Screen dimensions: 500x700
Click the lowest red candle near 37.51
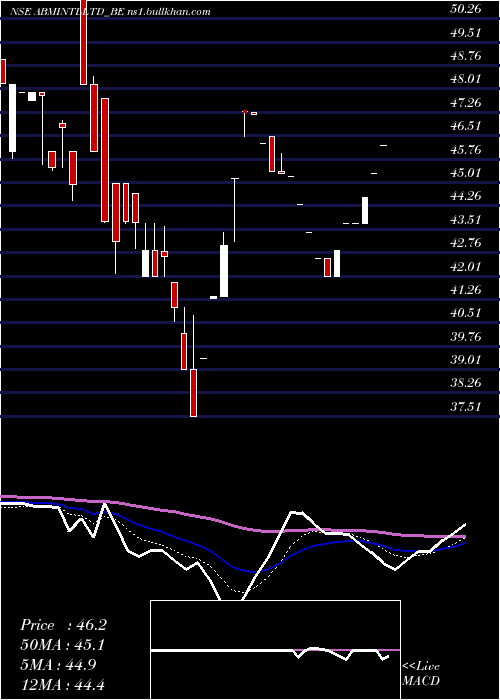click(x=193, y=392)
